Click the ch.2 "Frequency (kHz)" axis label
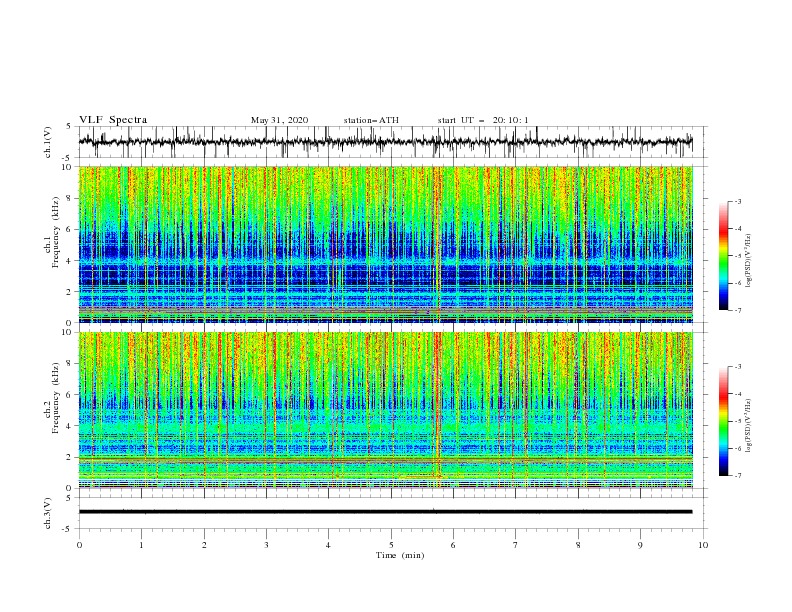Image resolution: width=792 pixels, height=612 pixels. click(x=56, y=397)
